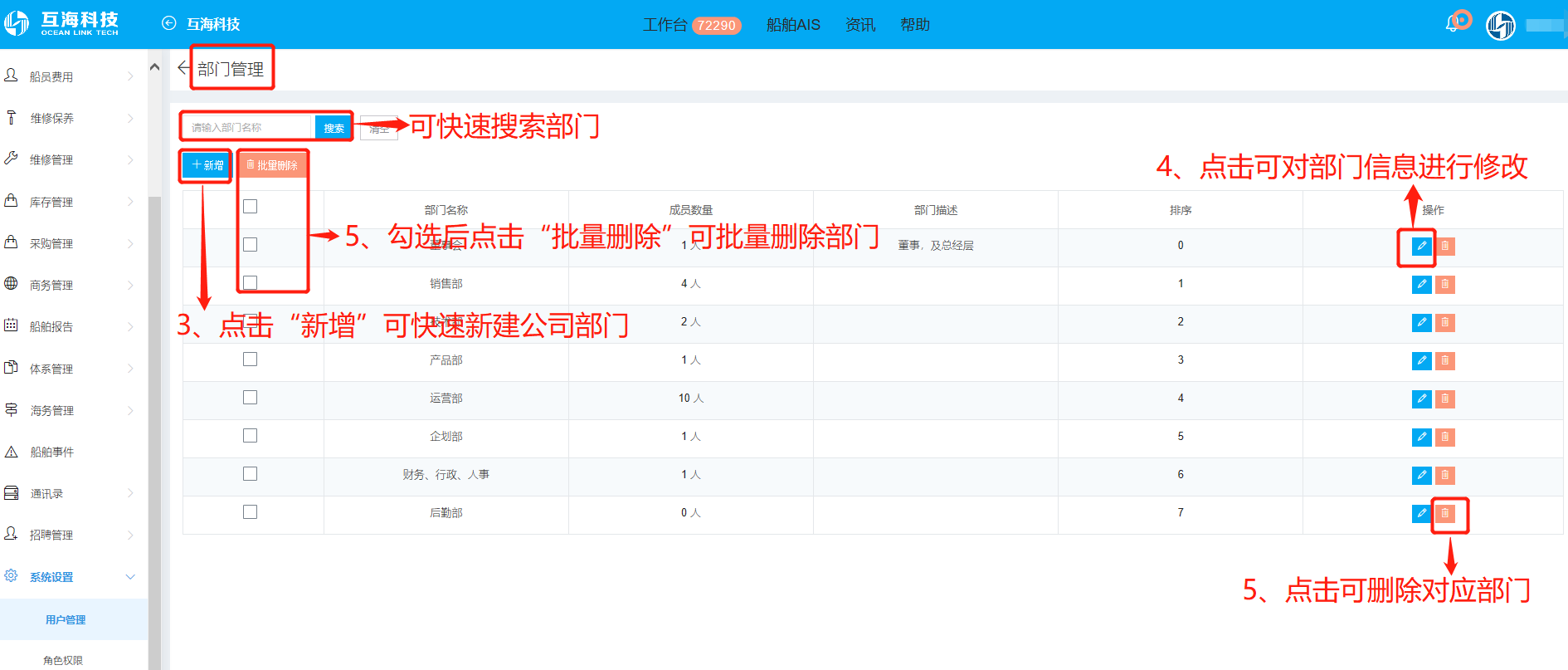Delete the department with sort order 0
The image size is (1568, 670).
pyautogui.click(x=1445, y=246)
